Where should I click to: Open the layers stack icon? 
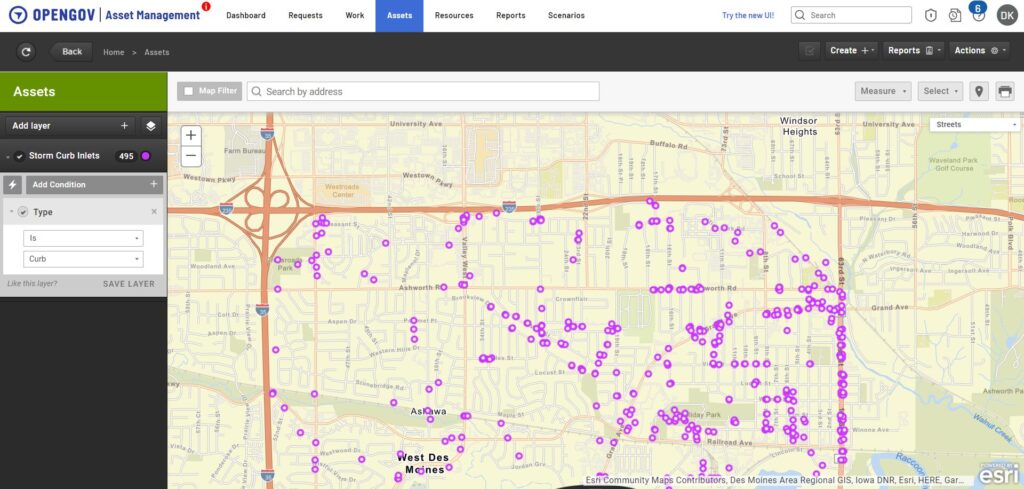click(x=150, y=126)
